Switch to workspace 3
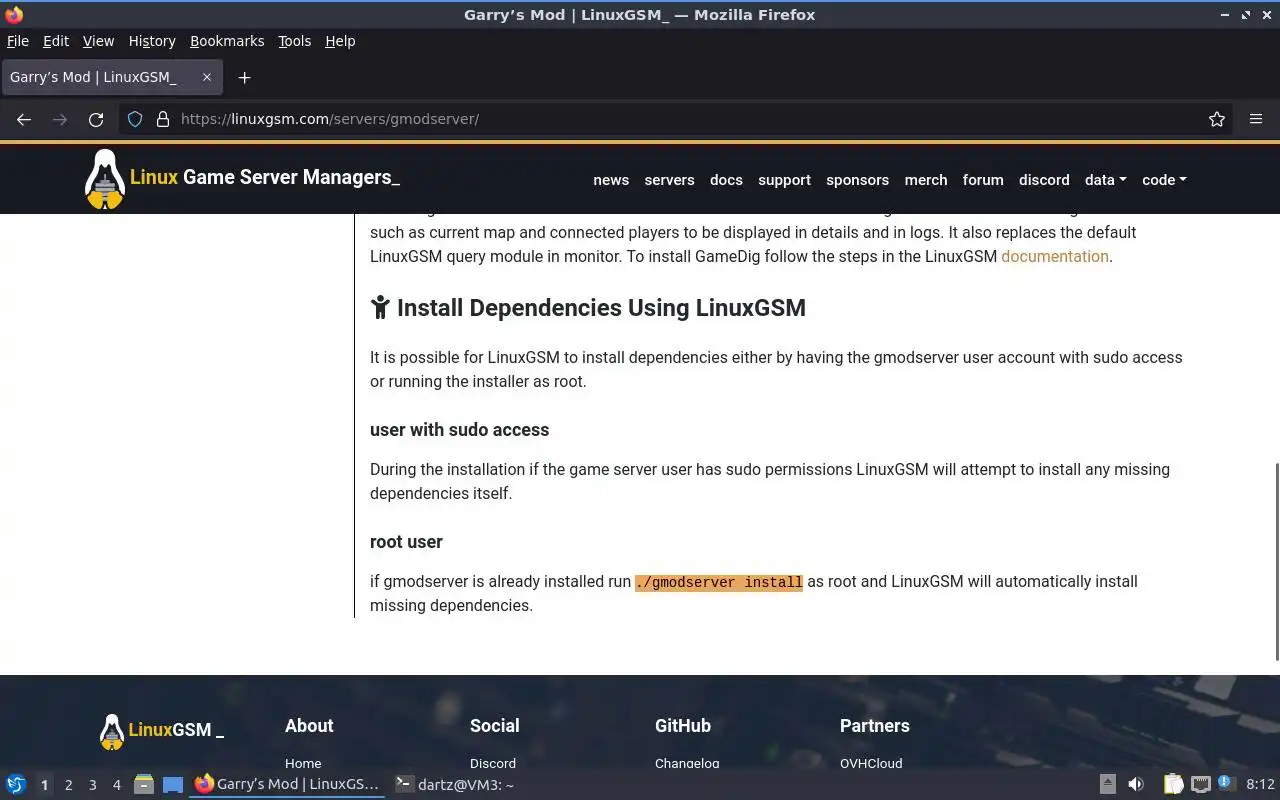The width and height of the screenshot is (1280, 800). (x=92, y=785)
